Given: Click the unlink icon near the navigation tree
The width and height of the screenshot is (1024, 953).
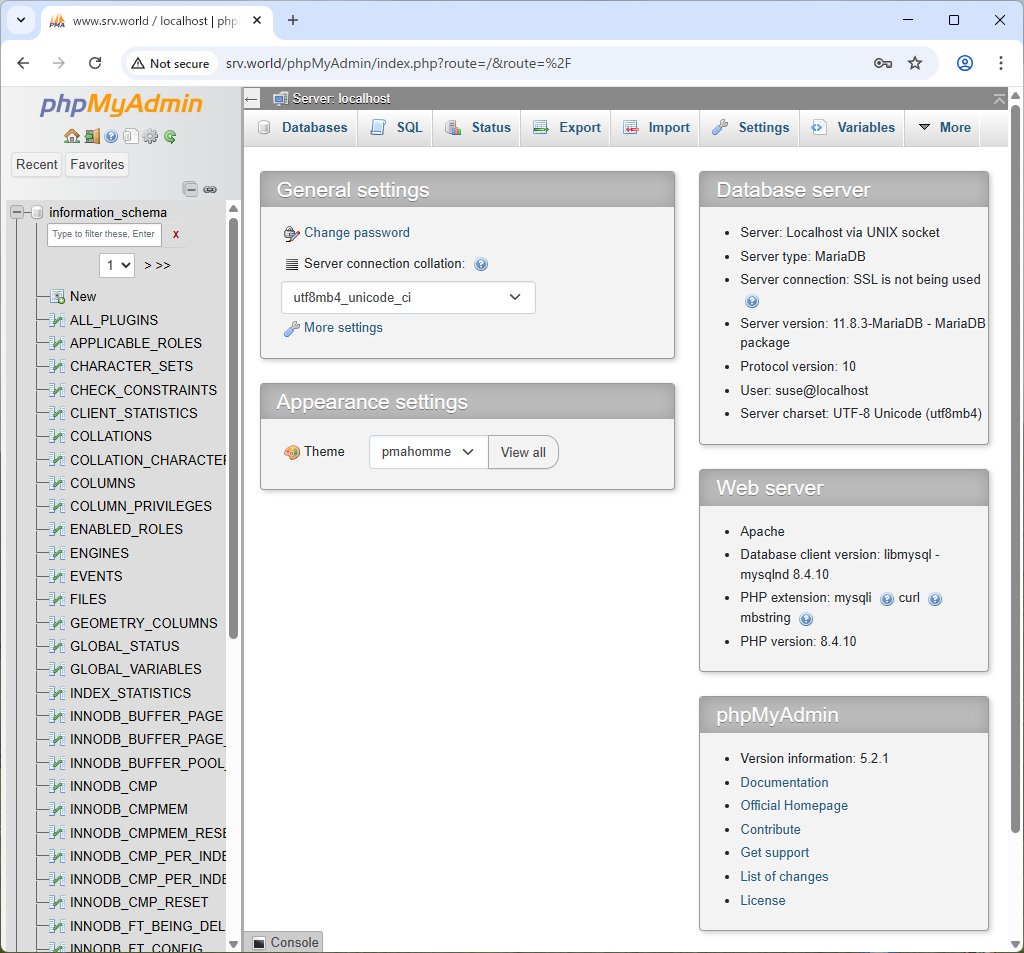Looking at the screenshot, I should [x=210, y=189].
